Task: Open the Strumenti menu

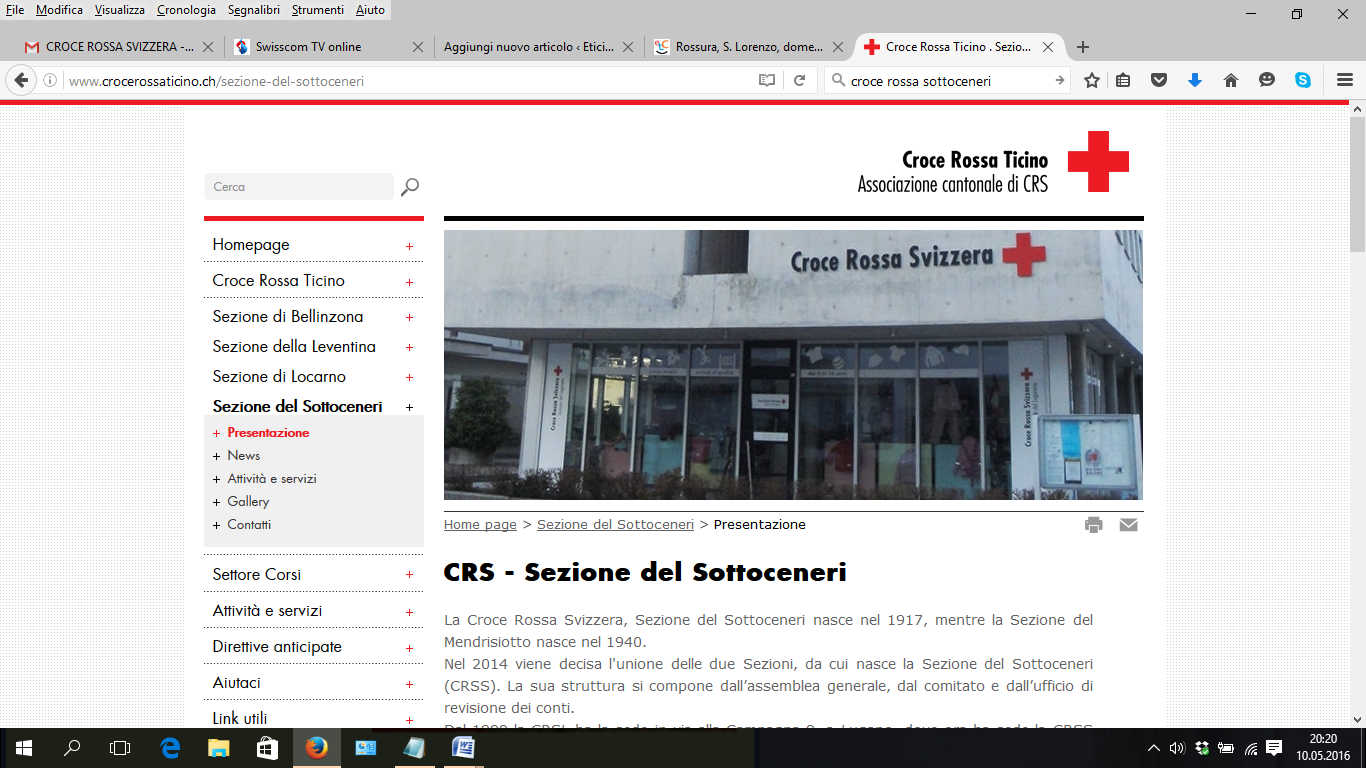Action: 317,10
